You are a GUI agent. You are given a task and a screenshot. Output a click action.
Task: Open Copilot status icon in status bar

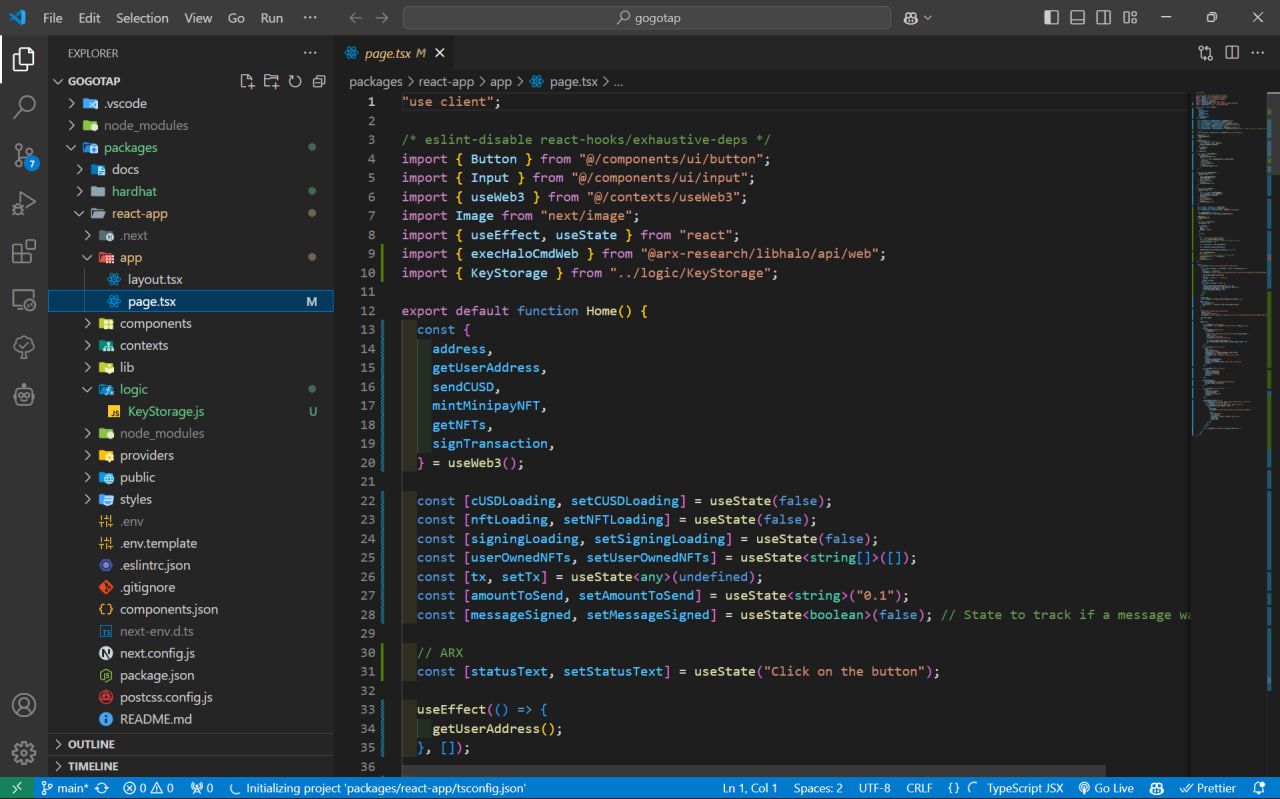[x=1157, y=788]
